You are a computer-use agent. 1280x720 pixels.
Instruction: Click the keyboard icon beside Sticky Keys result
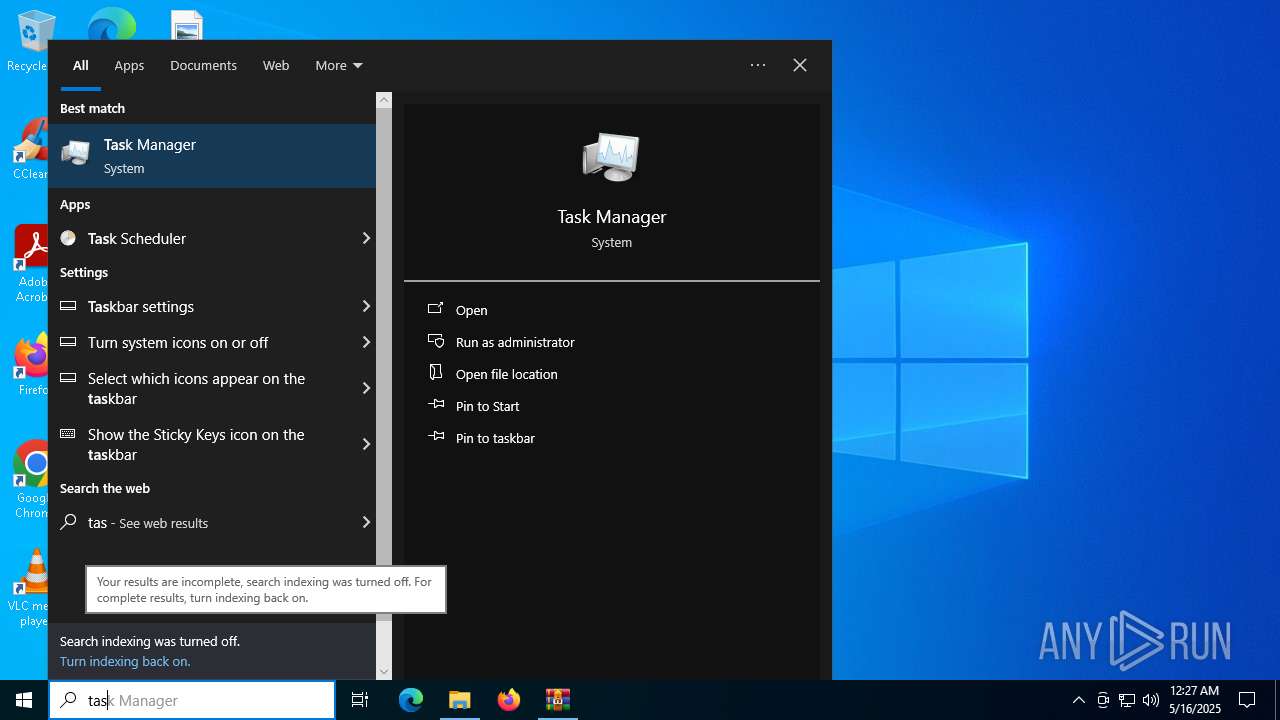pyautogui.click(x=68, y=434)
